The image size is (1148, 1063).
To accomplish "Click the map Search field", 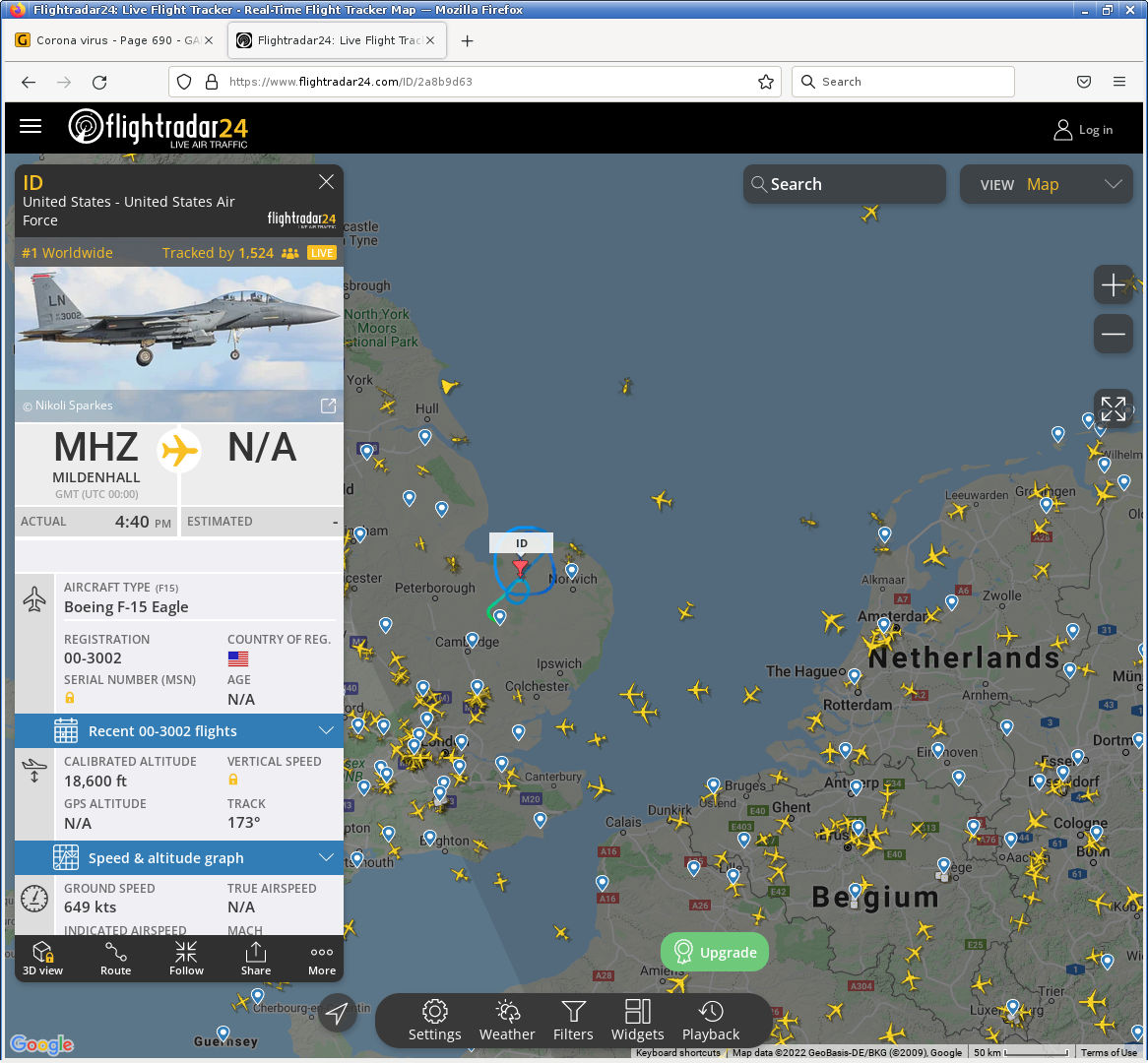I will [844, 184].
